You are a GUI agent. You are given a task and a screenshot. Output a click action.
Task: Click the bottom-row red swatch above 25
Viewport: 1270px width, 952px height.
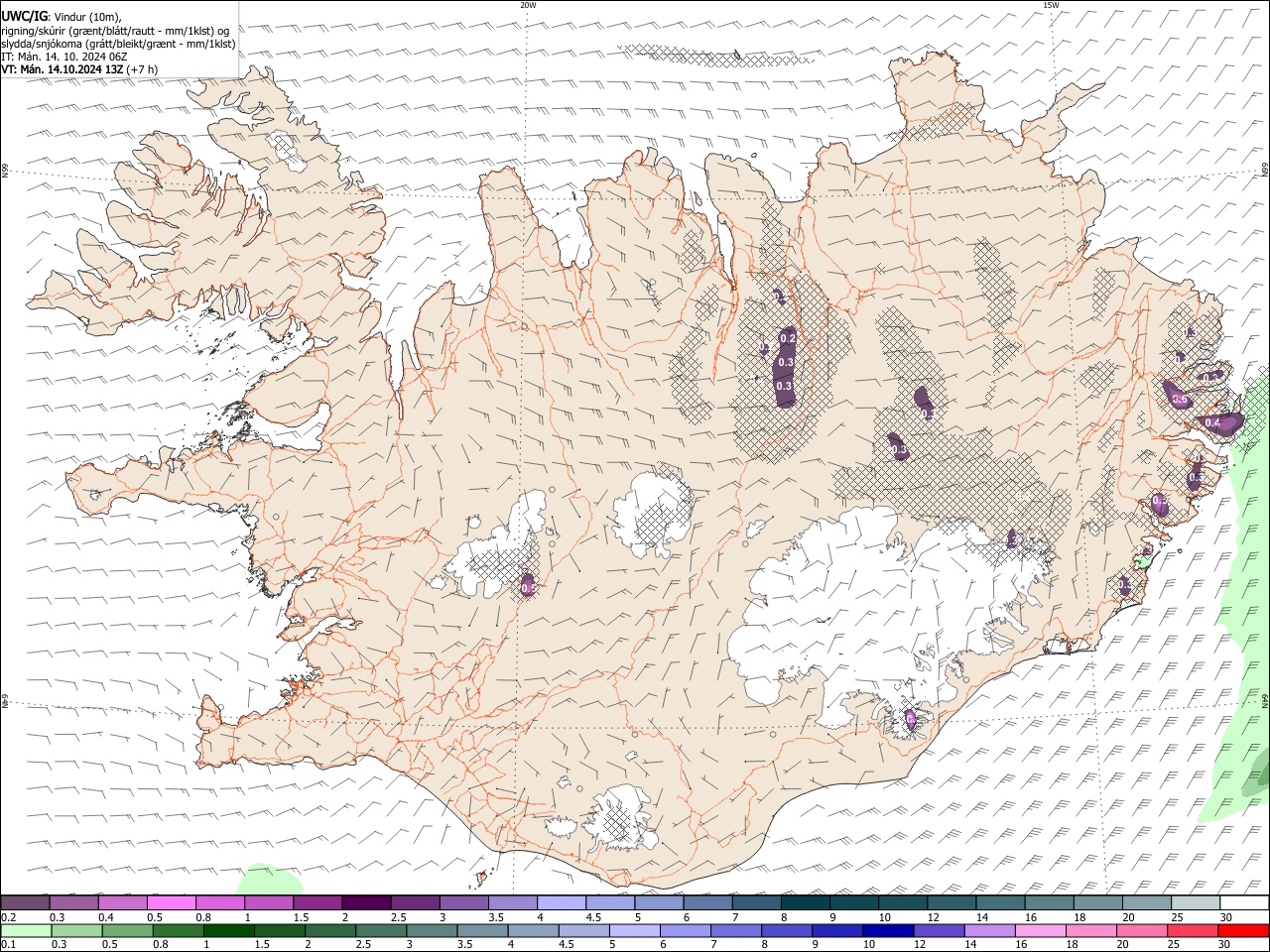coord(1191,930)
